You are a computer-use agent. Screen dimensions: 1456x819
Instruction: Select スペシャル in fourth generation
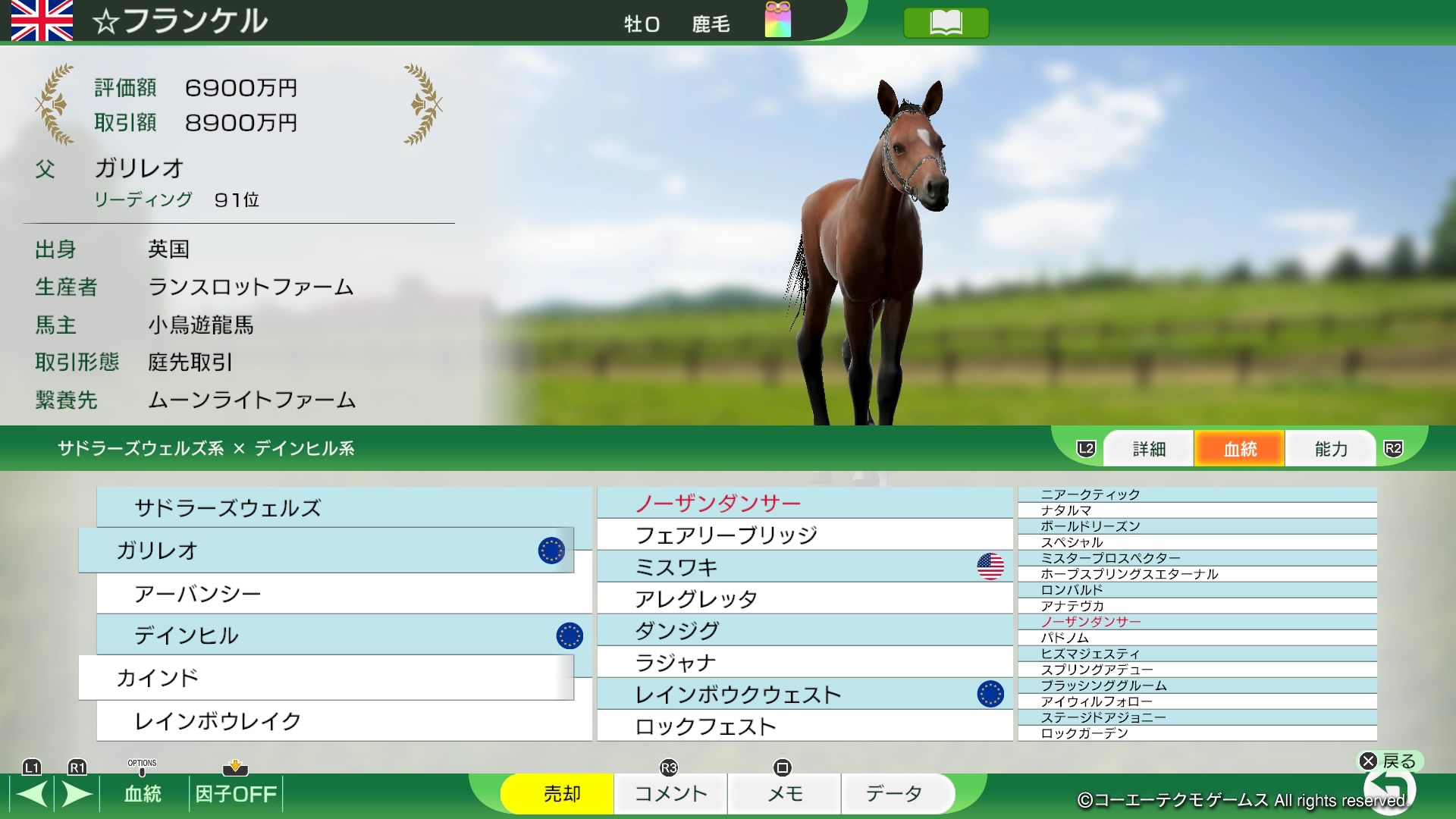point(1197,542)
